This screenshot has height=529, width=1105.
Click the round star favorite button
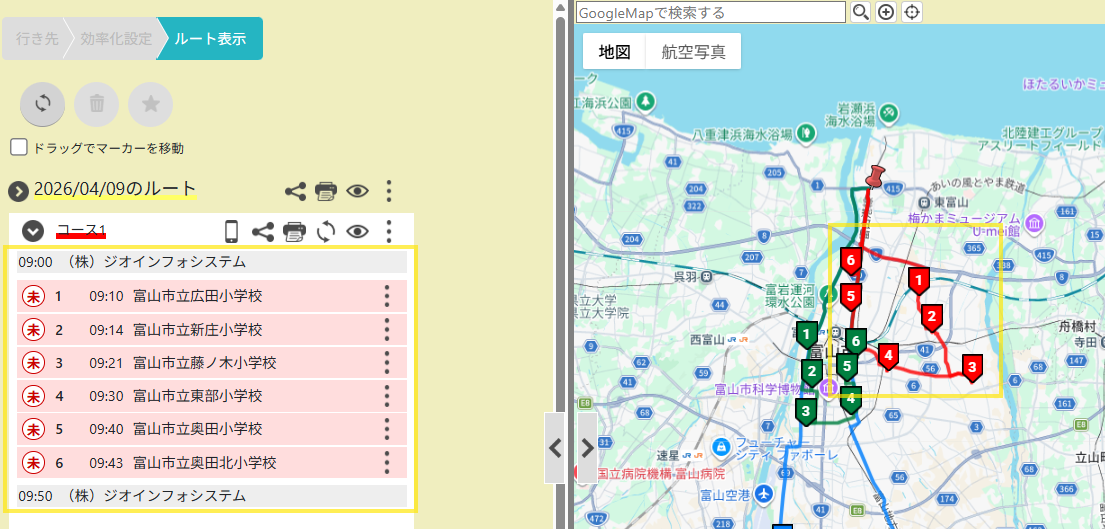(150, 104)
